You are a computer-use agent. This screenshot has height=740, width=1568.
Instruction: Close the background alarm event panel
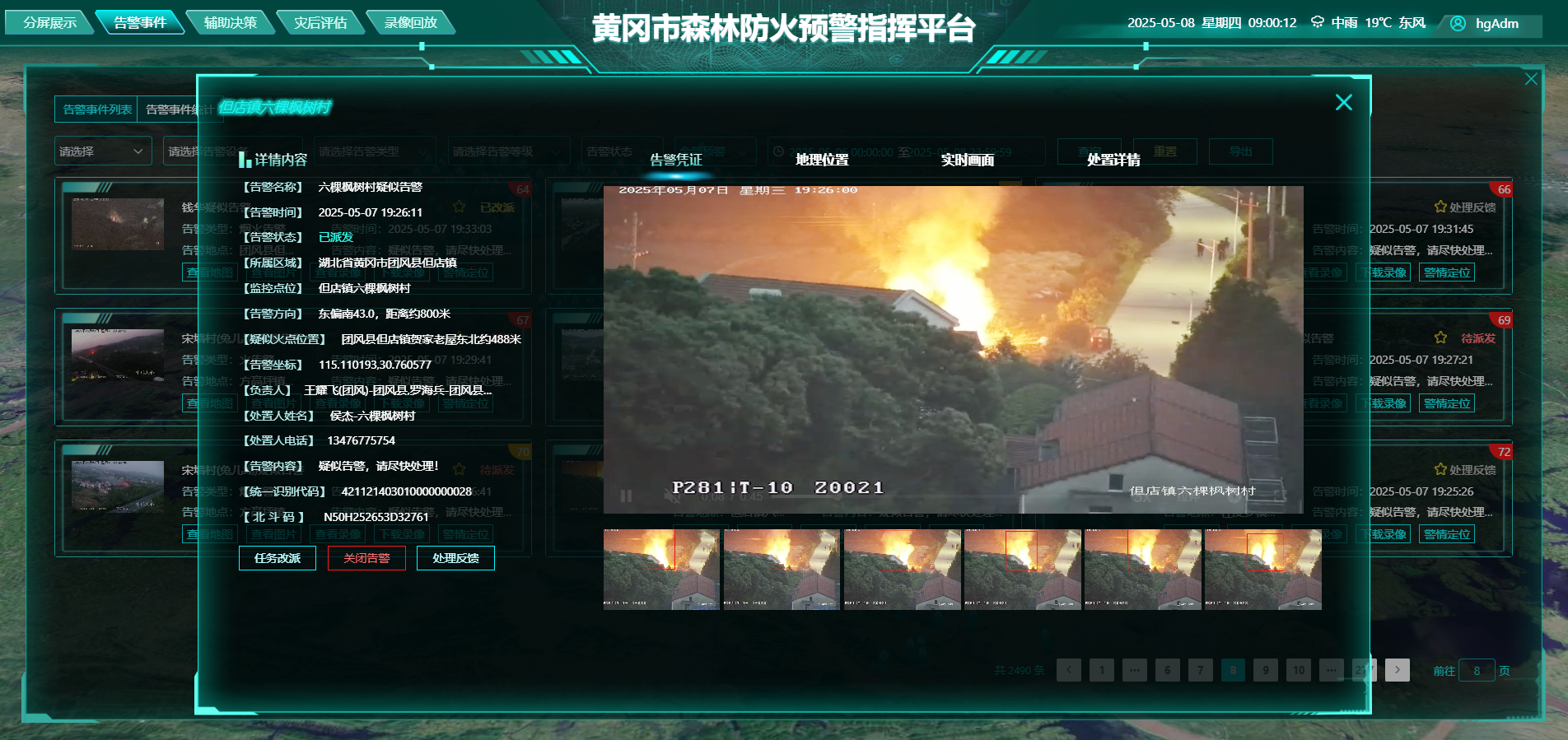pos(1531,79)
